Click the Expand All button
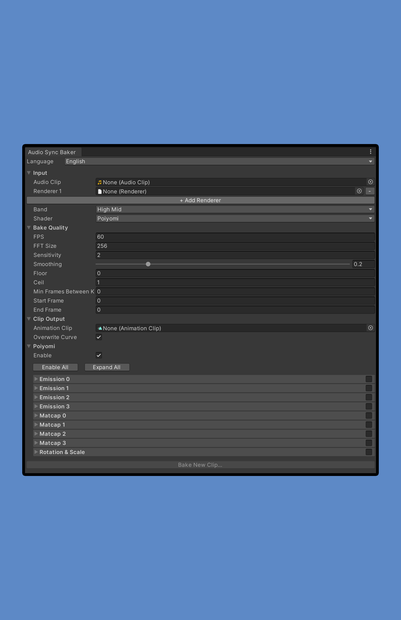401x620 pixels. click(x=107, y=367)
